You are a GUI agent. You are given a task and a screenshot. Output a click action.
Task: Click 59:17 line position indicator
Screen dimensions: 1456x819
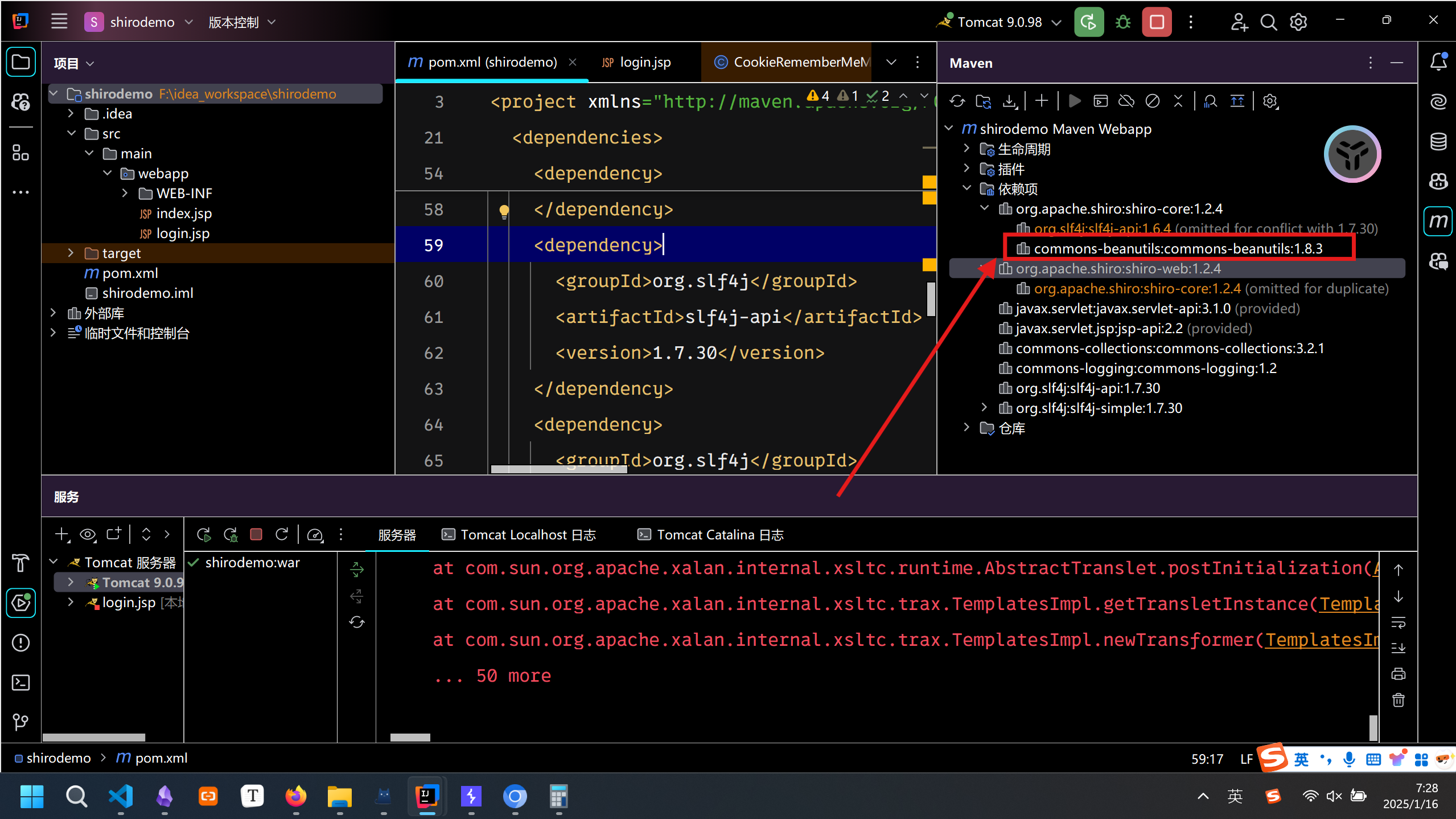pyautogui.click(x=1207, y=759)
